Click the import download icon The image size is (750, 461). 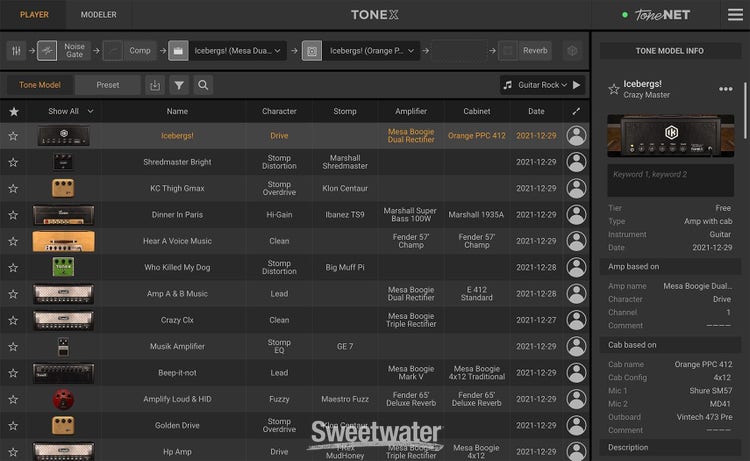click(155, 85)
